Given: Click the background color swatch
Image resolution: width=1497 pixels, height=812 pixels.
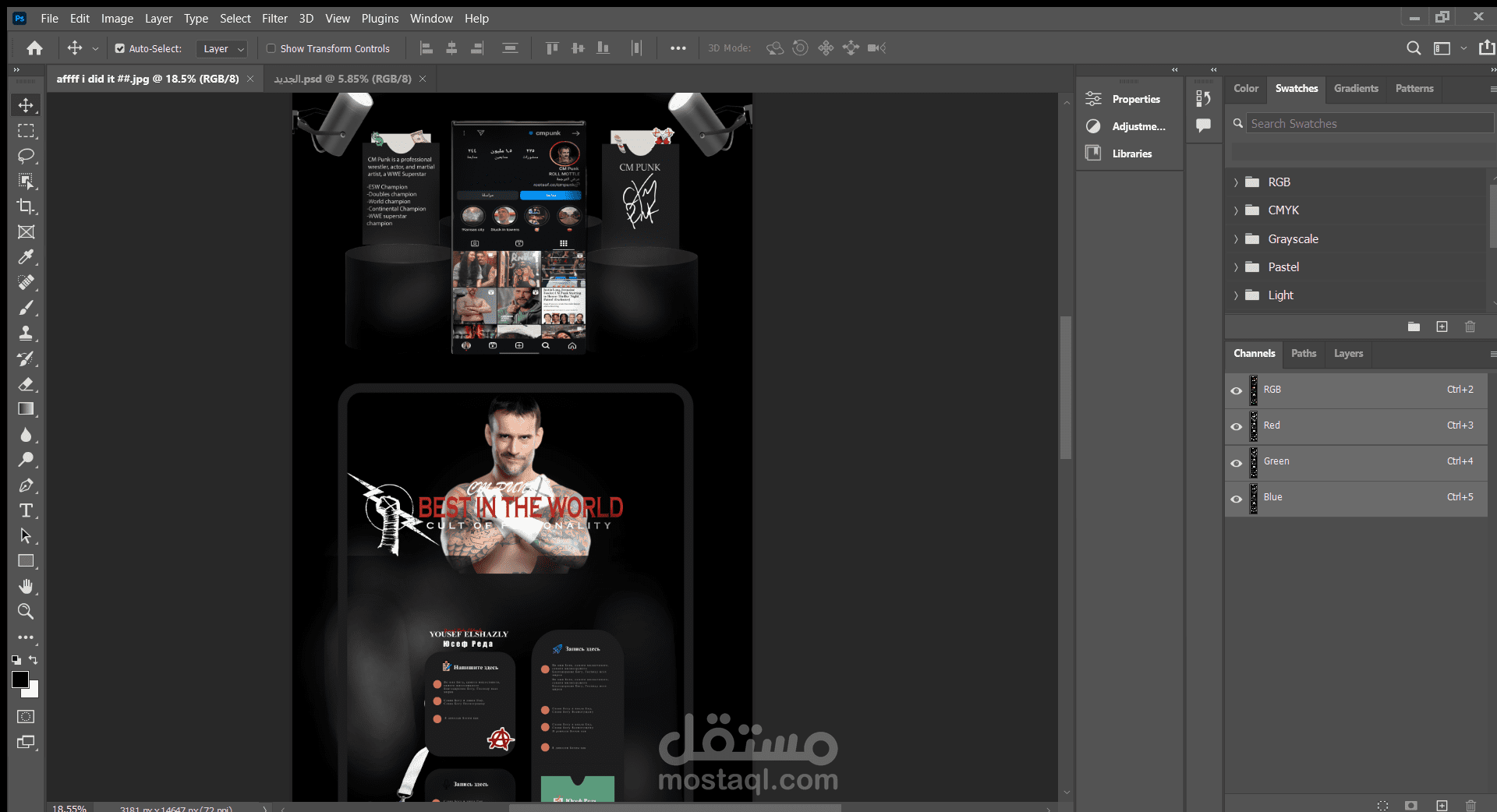Looking at the screenshot, I should pyautogui.click(x=34, y=691).
